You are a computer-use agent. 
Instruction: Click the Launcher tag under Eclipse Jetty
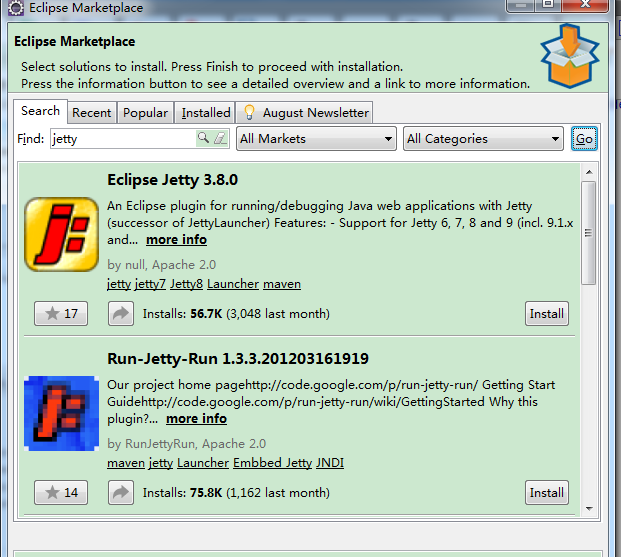pos(233,284)
